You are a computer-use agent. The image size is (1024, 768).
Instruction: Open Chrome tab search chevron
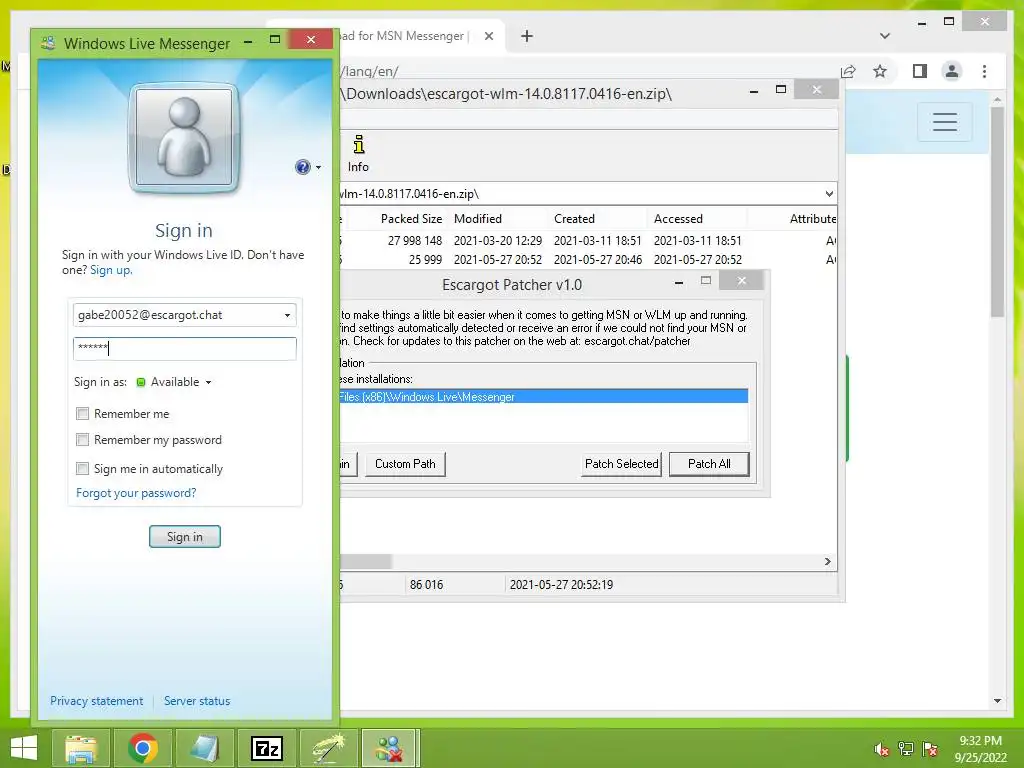[885, 36]
